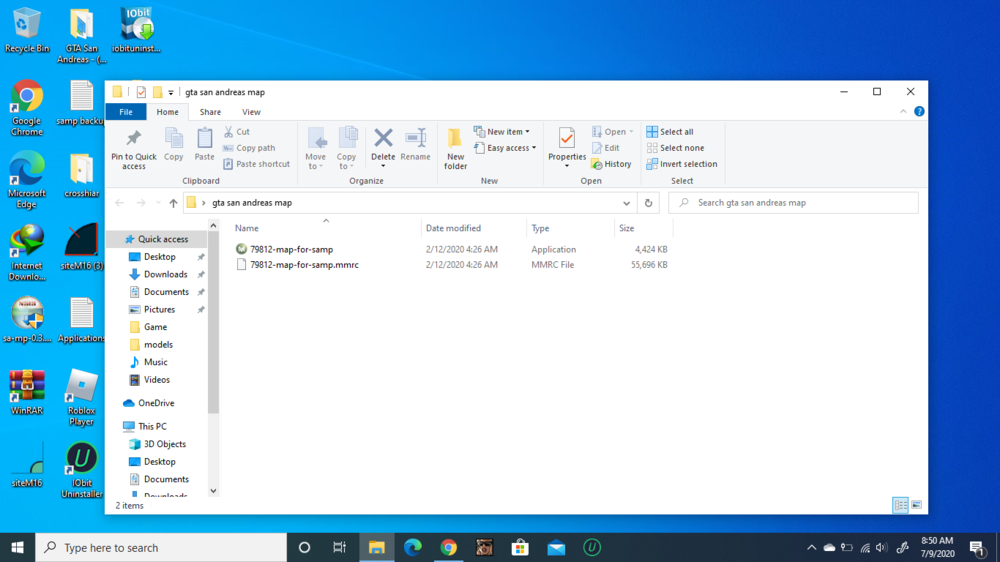
Task: Show hidden system tray icons
Action: 811,547
